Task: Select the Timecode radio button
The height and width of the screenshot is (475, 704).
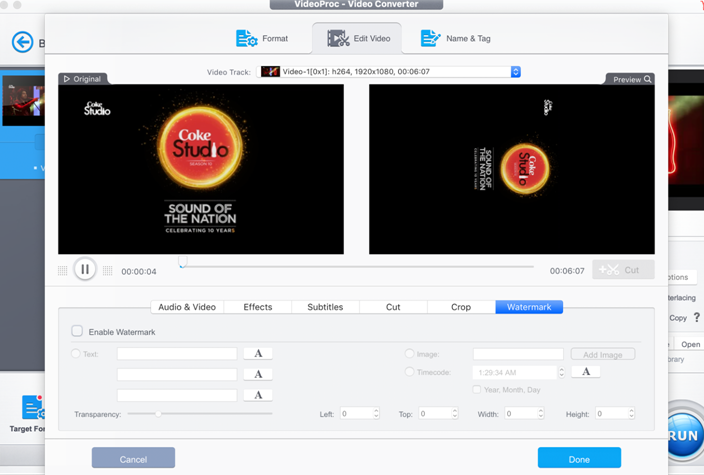Action: 409,372
